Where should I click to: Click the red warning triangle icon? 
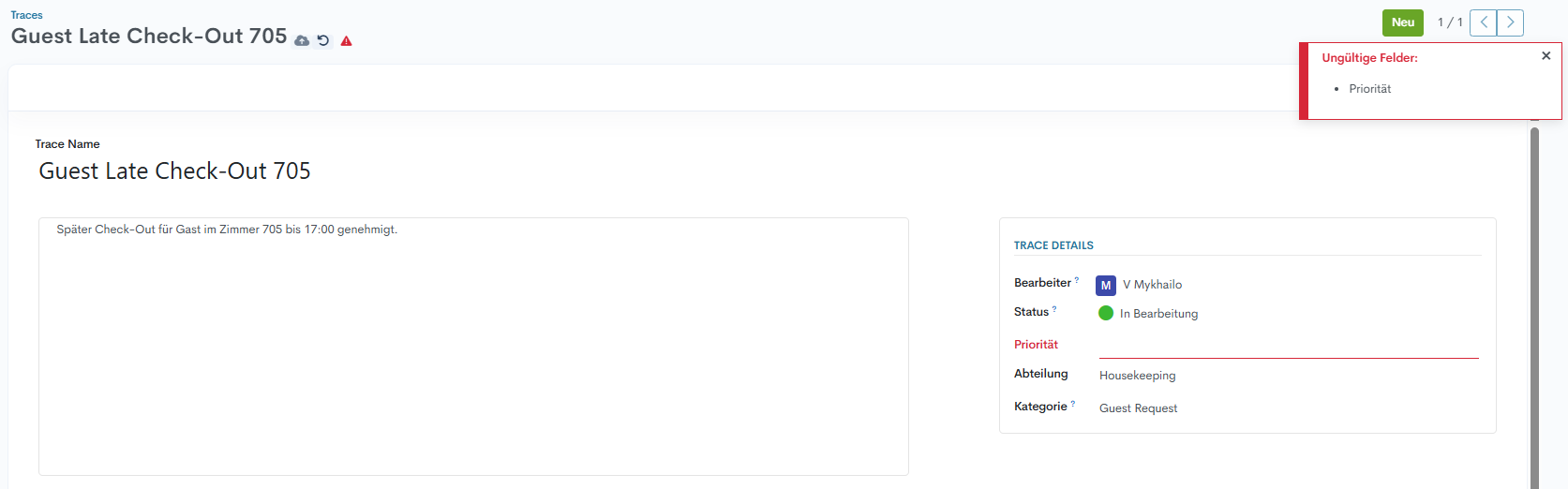tap(347, 40)
